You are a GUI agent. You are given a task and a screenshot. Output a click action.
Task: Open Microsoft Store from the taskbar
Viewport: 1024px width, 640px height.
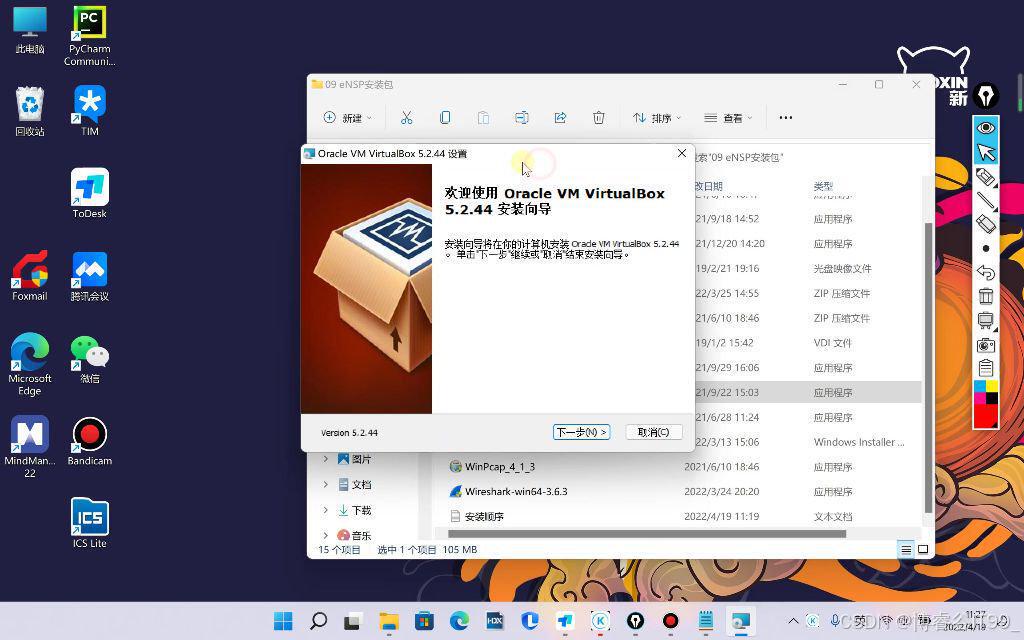(x=424, y=621)
